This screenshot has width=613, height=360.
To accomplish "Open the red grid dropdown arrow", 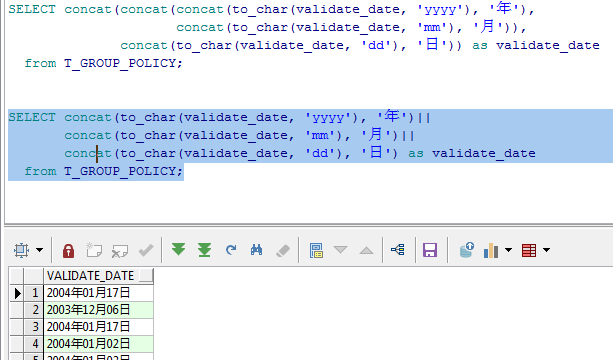I will [x=547, y=250].
